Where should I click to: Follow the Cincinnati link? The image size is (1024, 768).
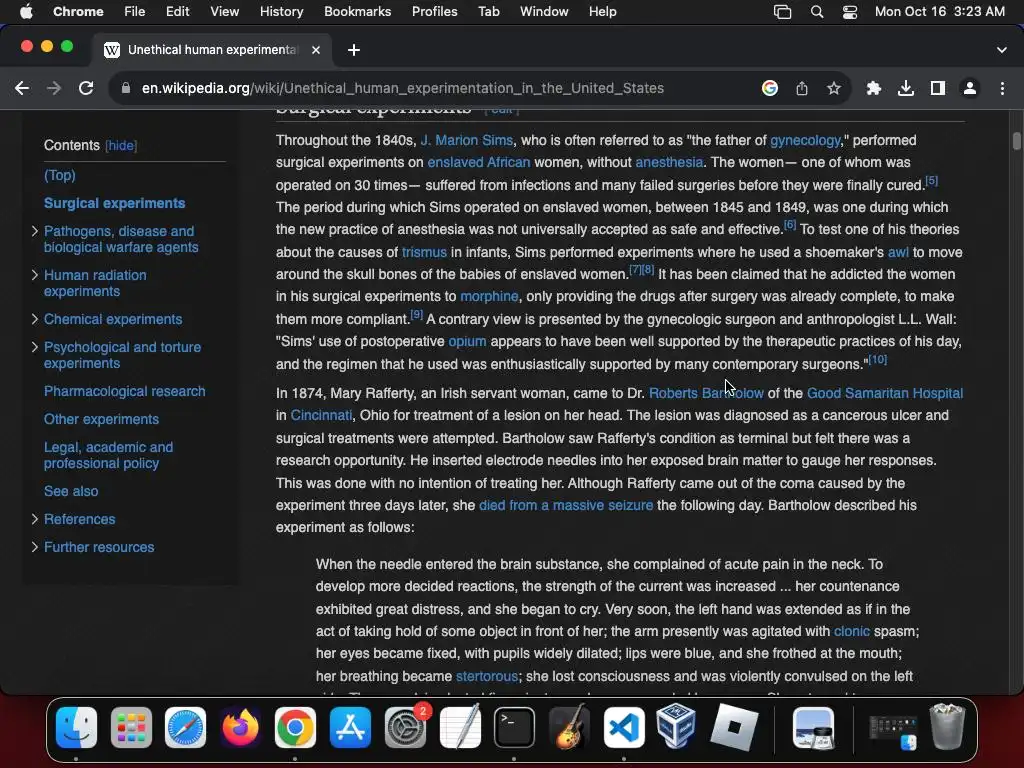click(321, 415)
